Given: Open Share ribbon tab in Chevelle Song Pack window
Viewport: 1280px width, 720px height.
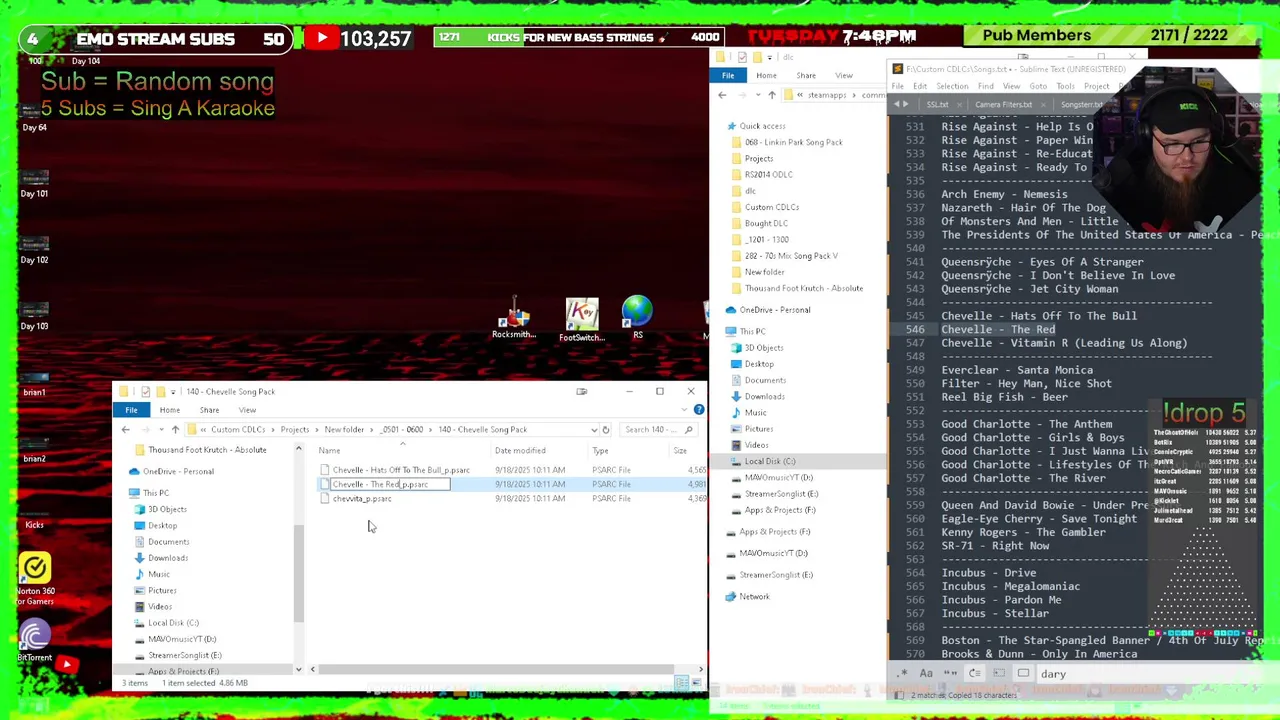Looking at the screenshot, I should (209, 410).
